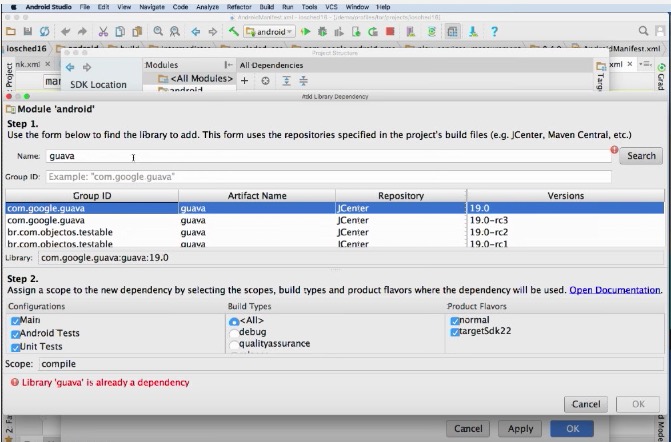Click the Rerun icon in the toolbar
The image size is (671, 442).
[373, 32]
